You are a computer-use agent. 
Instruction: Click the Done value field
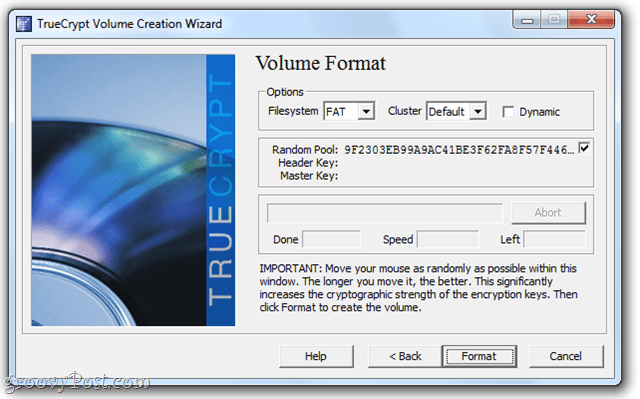tap(331, 239)
